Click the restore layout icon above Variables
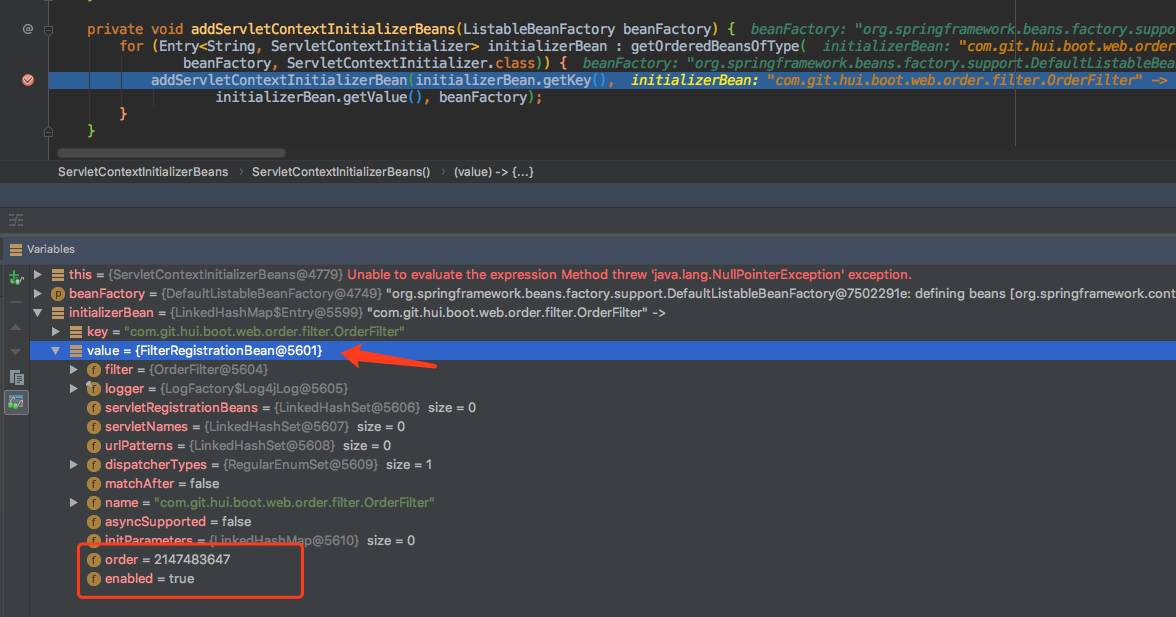Image resolution: width=1176 pixels, height=617 pixels. (16, 220)
